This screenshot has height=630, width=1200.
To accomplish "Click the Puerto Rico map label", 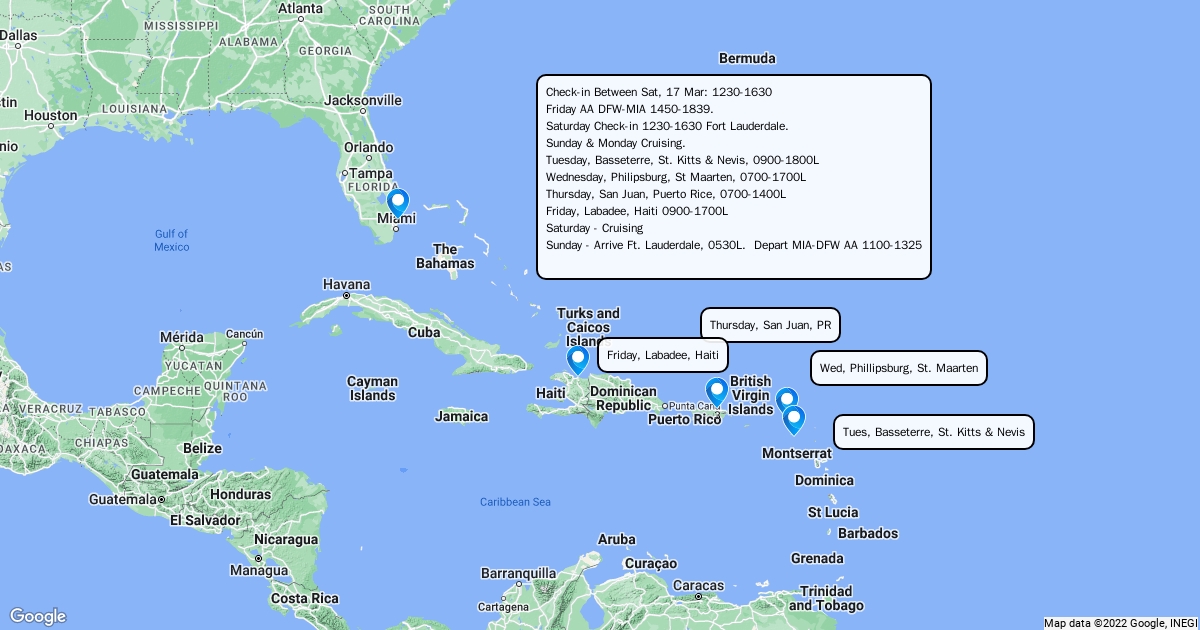I will [x=685, y=419].
